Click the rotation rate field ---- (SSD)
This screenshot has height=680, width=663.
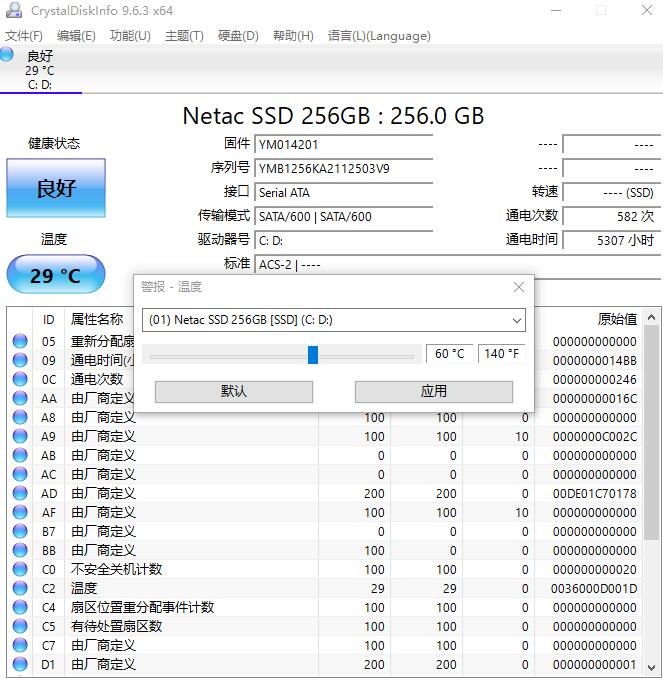click(x=611, y=192)
